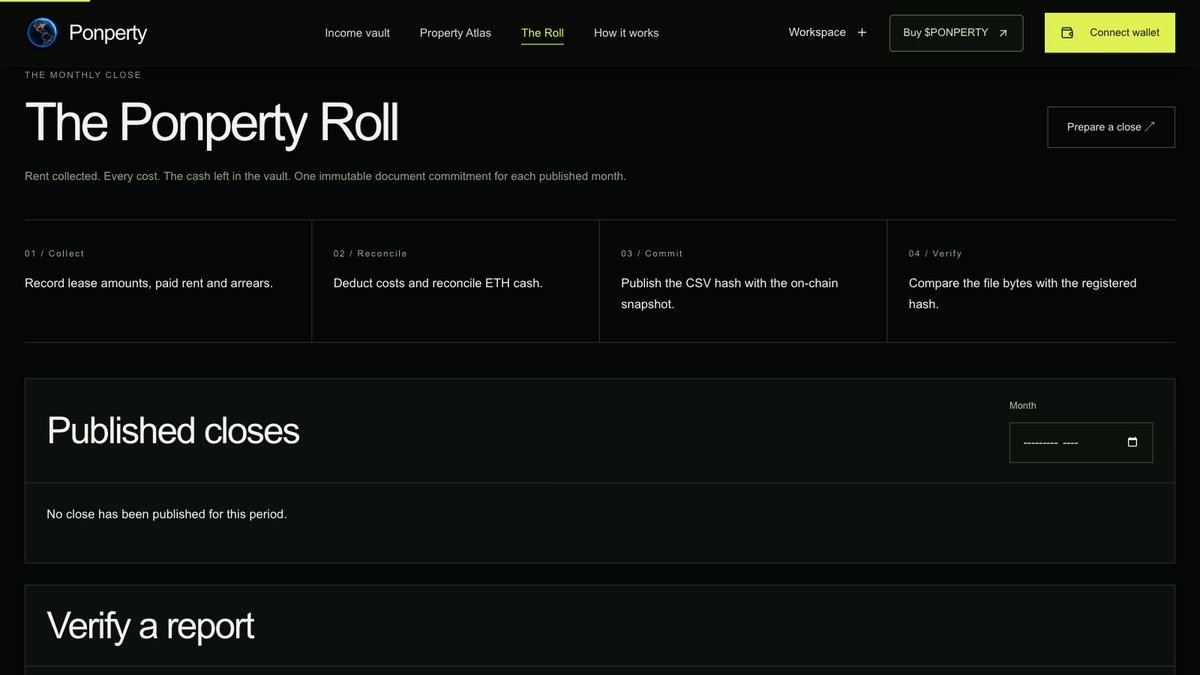
Task: Click 'Record lease amounts, paid rent' text
Action: (149, 283)
